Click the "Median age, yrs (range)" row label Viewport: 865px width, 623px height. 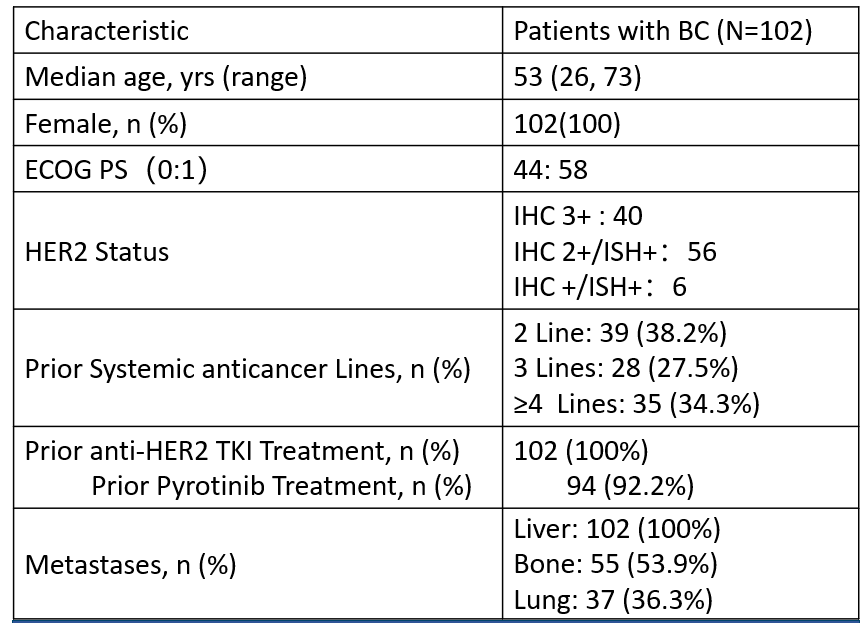pos(165,77)
